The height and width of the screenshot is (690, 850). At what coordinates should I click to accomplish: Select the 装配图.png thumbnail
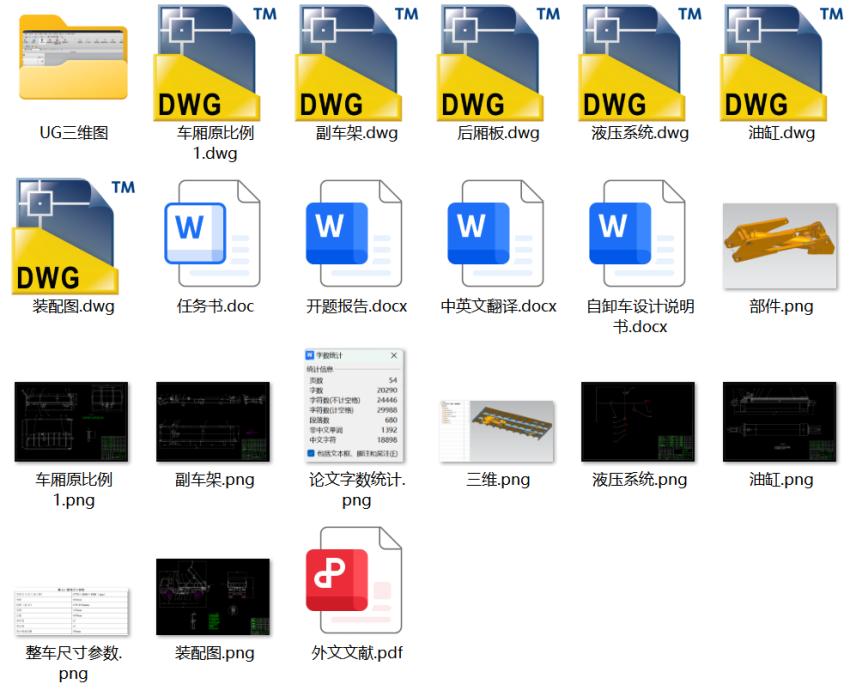tap(213, 597)
